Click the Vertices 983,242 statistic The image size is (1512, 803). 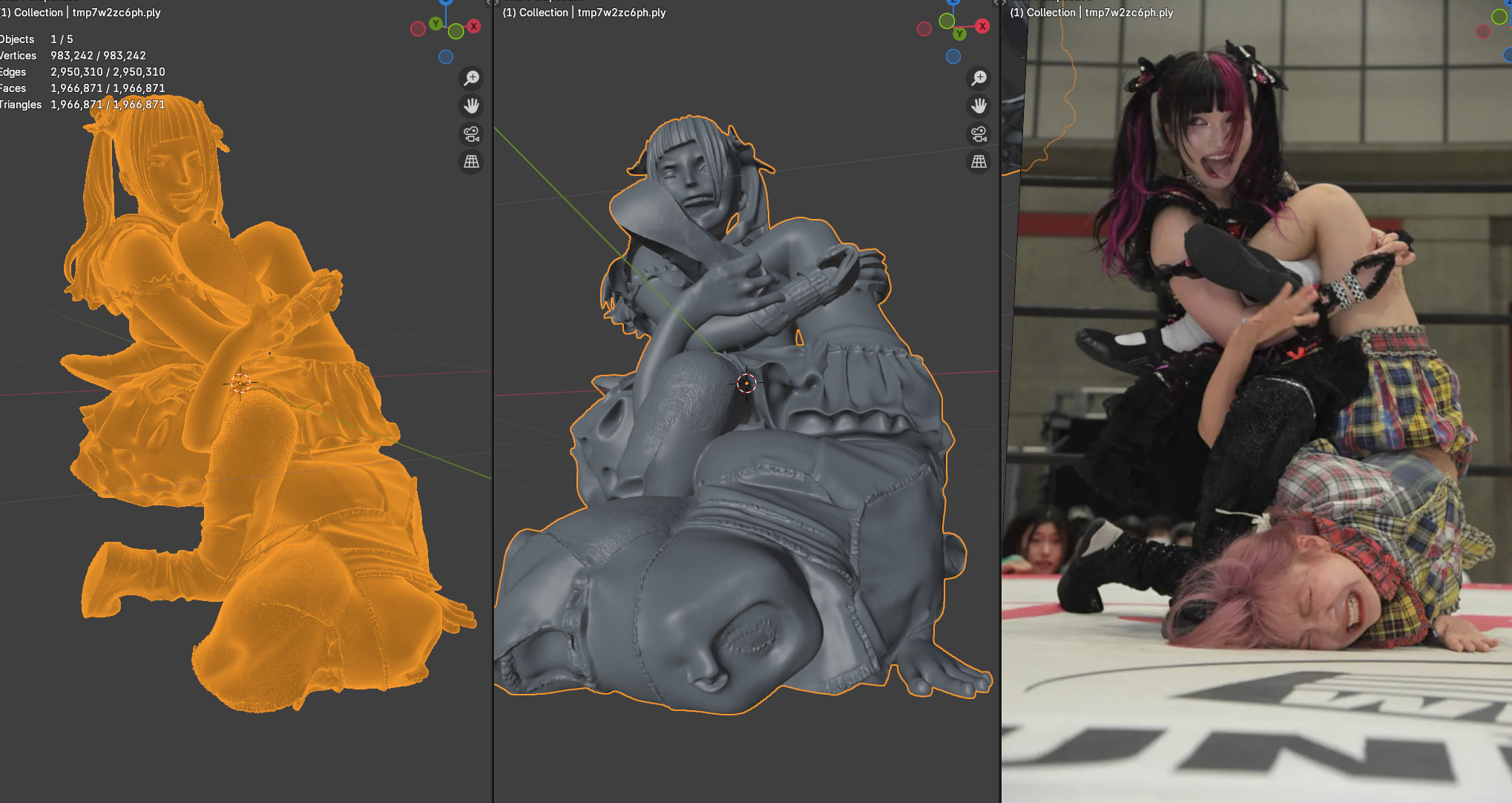[x=73, y=56]
